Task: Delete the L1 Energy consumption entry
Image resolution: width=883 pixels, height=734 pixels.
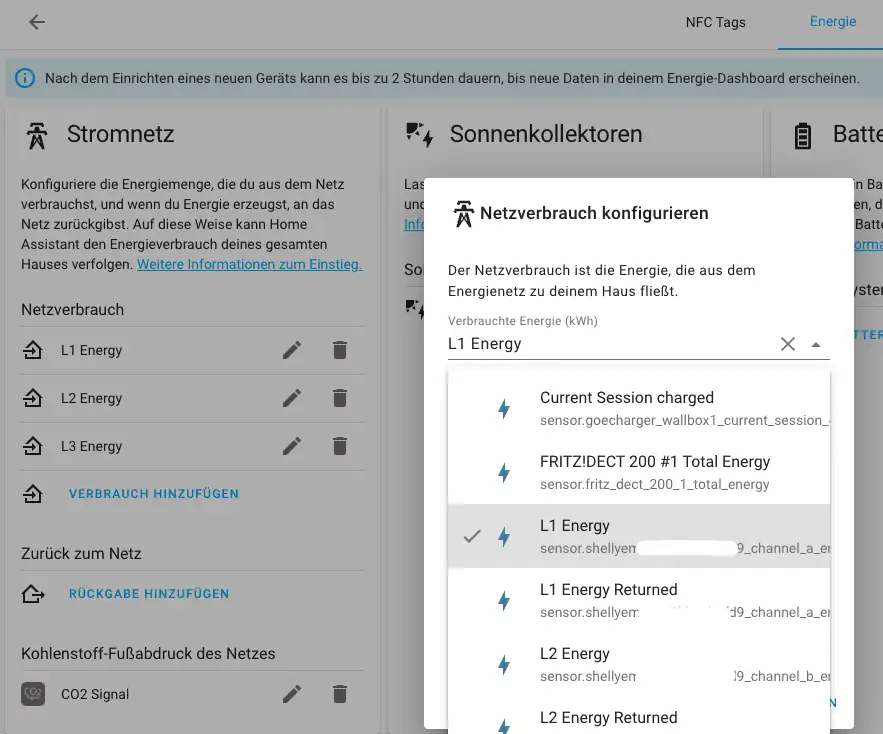Action: coord(340,350)
